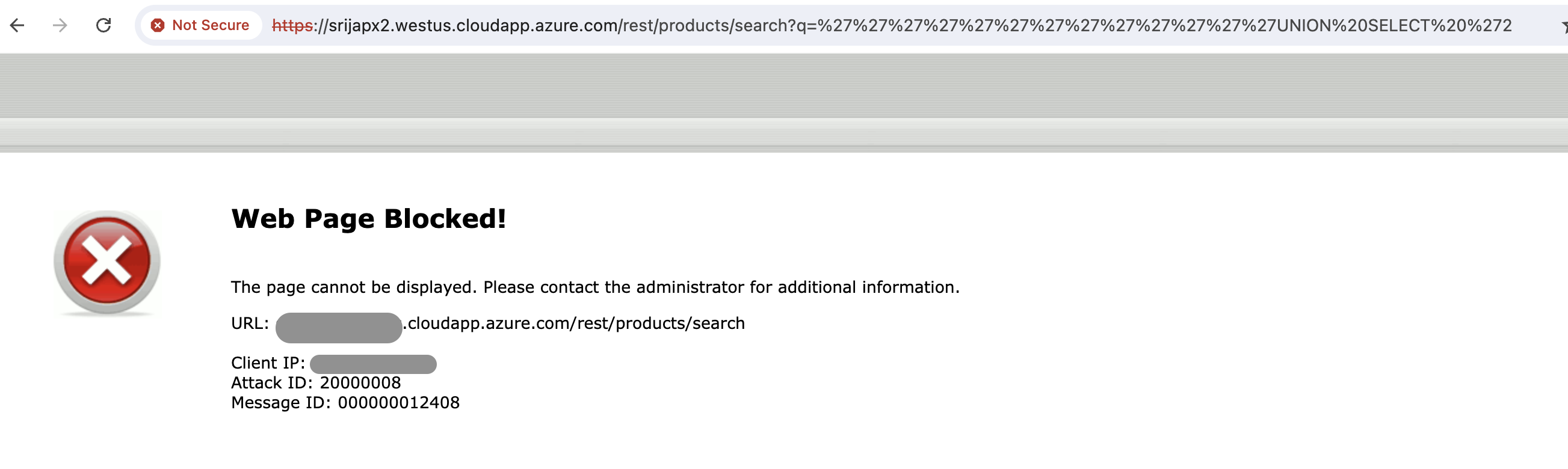This screenshot has width=1568, height=469.
Task: Click the Client IP label
Action: click(268, 363)
